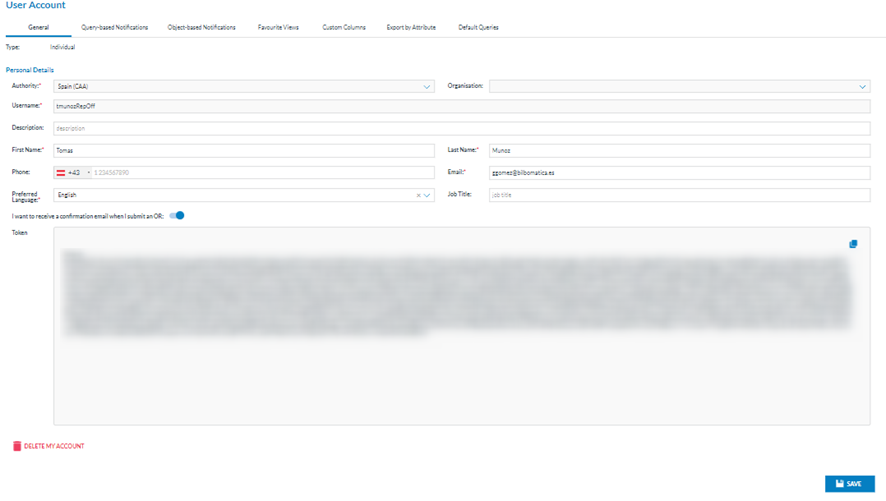This screenshot has height=501, width=886.
Task: Focus the Email input field
Action: pyautogui.click(x=678, y=173)
